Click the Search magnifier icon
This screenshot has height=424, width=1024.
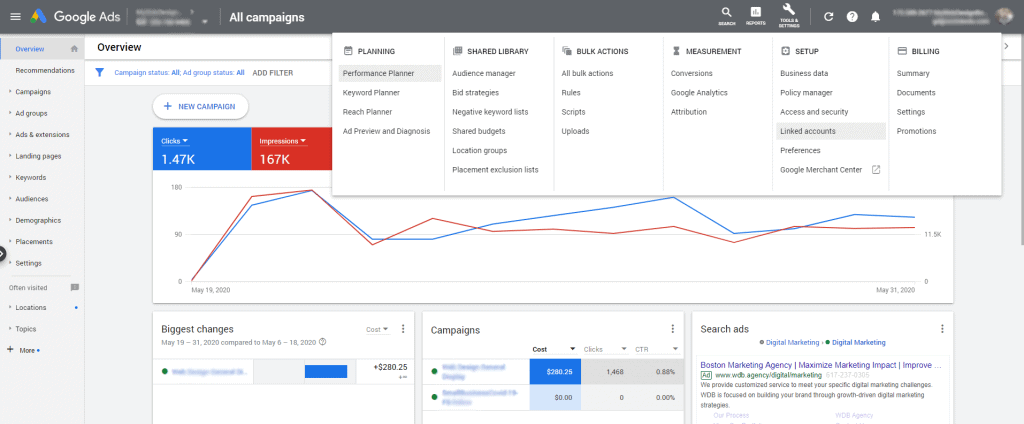[726, 15]
